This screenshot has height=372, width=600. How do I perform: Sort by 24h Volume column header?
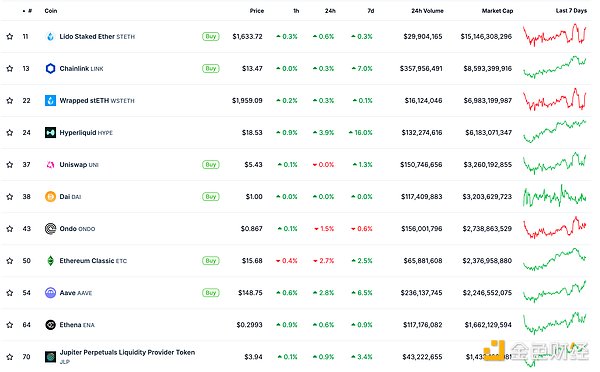click(427, 11)
